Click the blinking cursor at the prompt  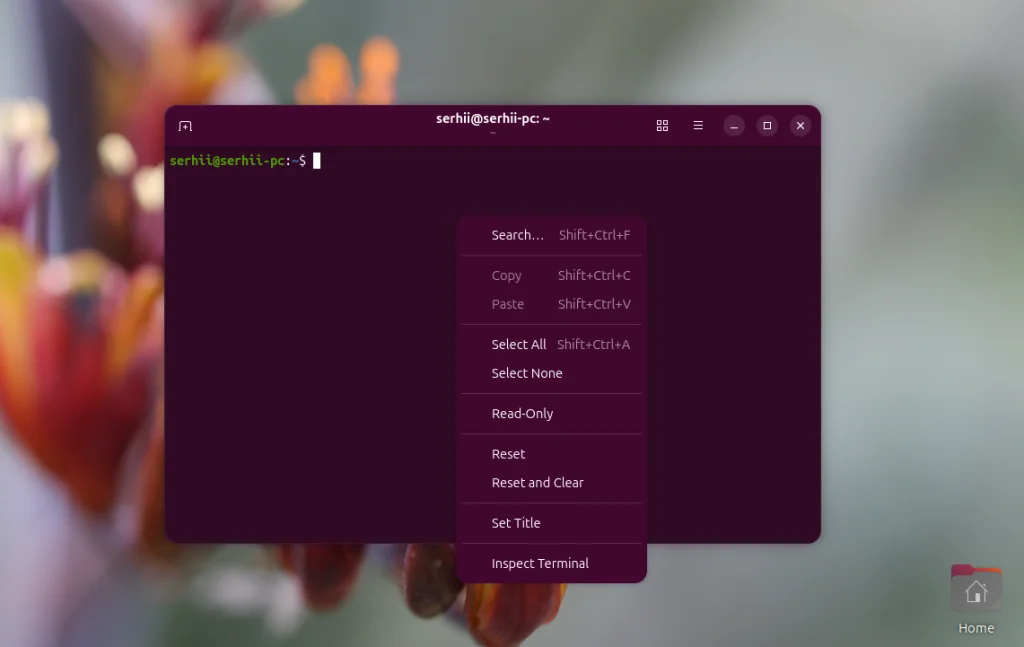pos(317,160)
